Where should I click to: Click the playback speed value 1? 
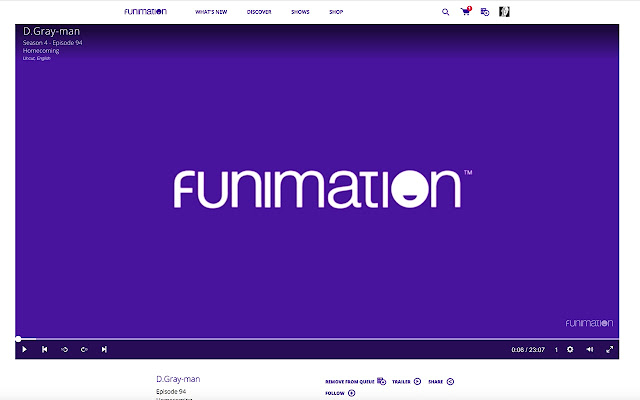tap(556, 350)
